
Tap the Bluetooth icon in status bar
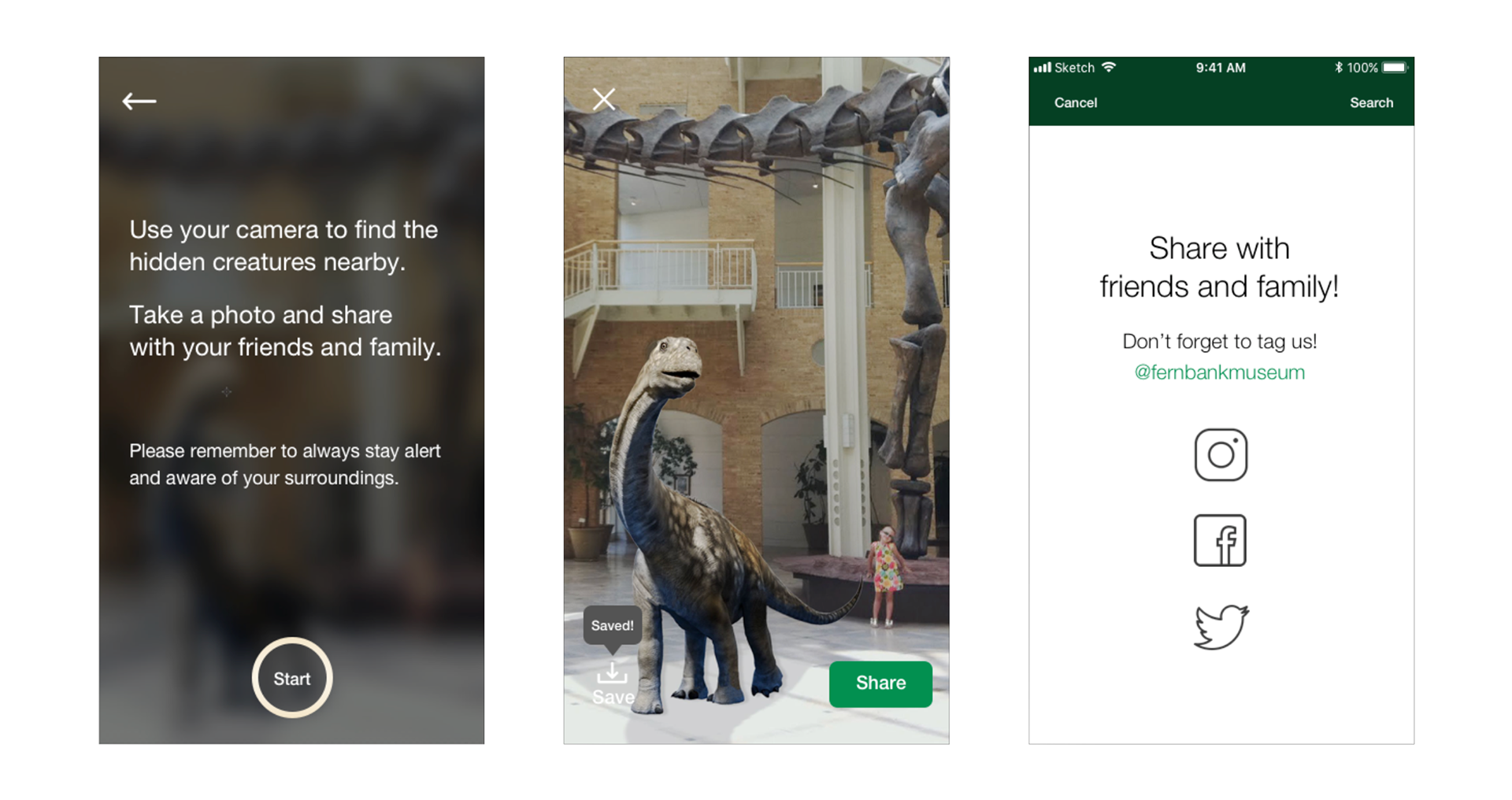tap(1338, 68)
